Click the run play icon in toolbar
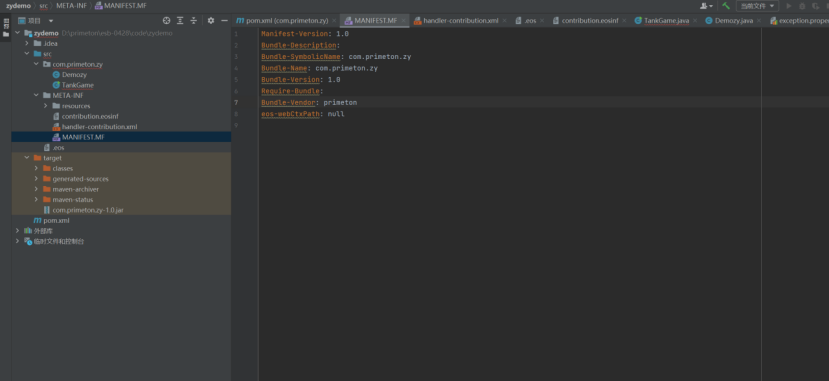Viewport: 829px width, 381px height. [789, 6]
